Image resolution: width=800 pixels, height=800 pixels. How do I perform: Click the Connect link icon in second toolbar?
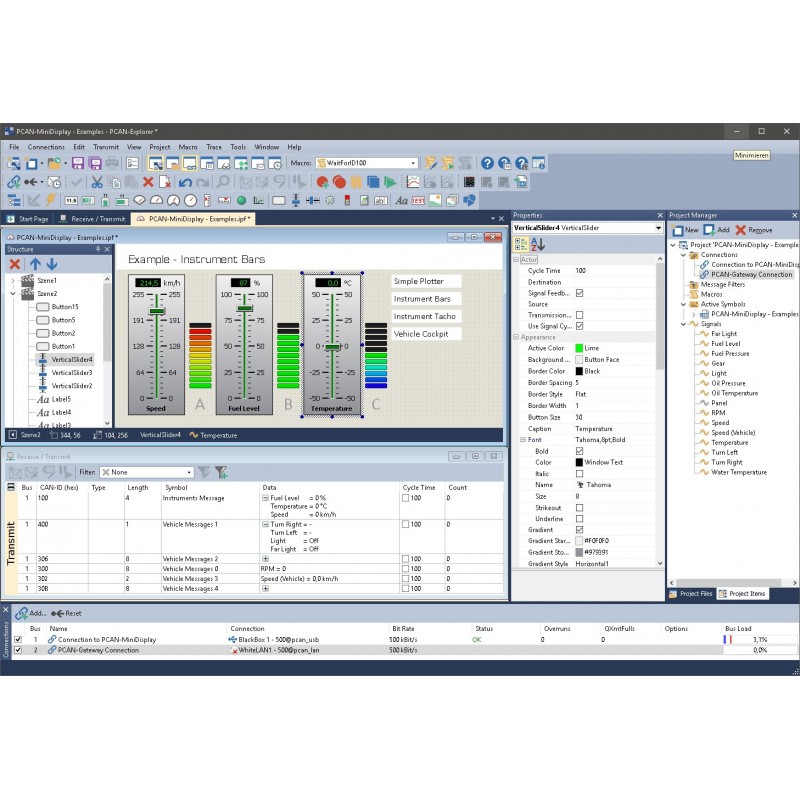coord(14,182)
